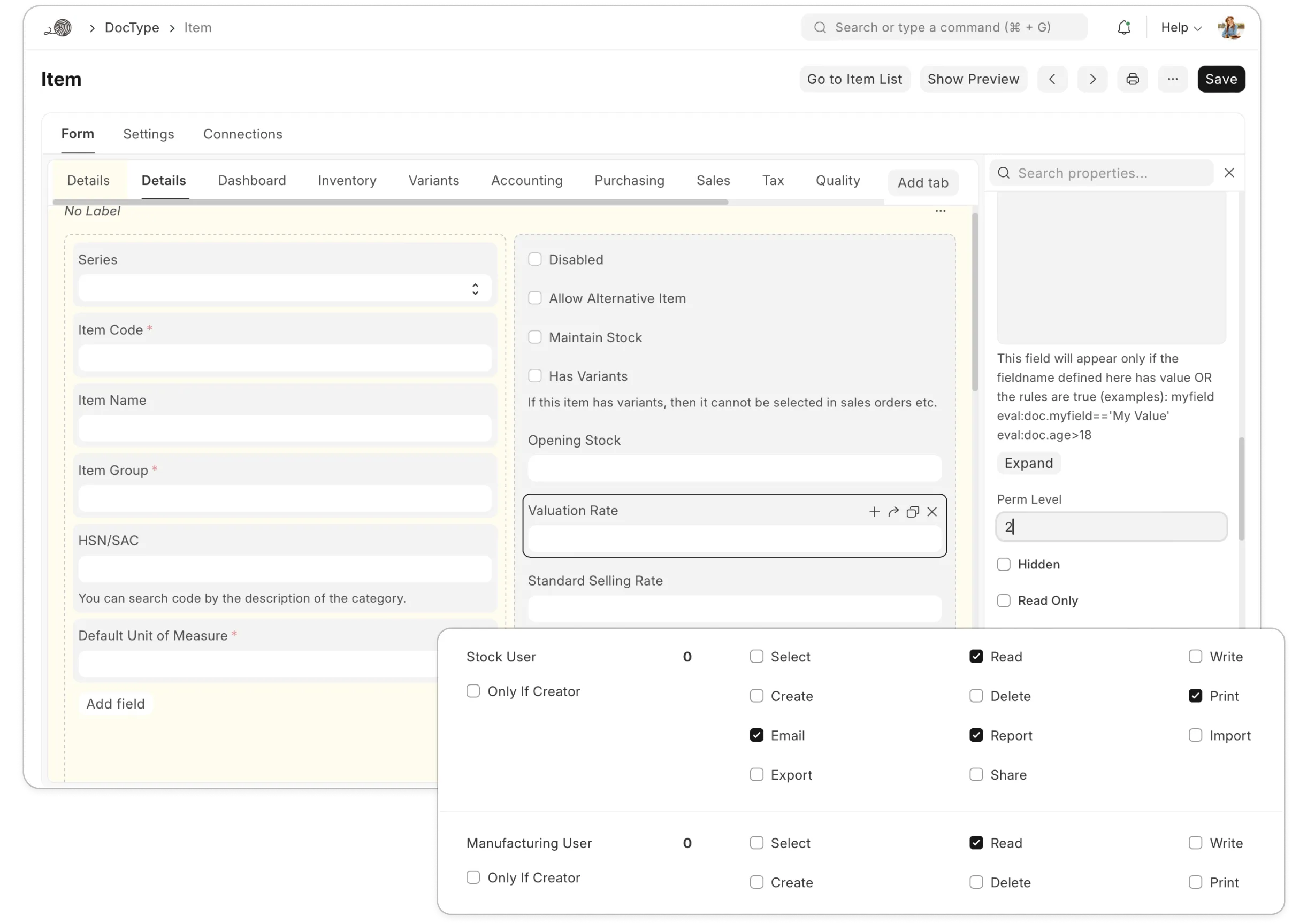Open the Inventory form tab
This screenshot has width=1292, height=924.
tap(347, 180)
